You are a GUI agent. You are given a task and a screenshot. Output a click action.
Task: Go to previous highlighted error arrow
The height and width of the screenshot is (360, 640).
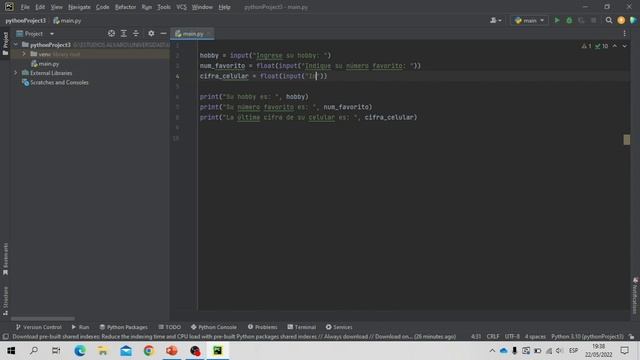pos(615,46)
